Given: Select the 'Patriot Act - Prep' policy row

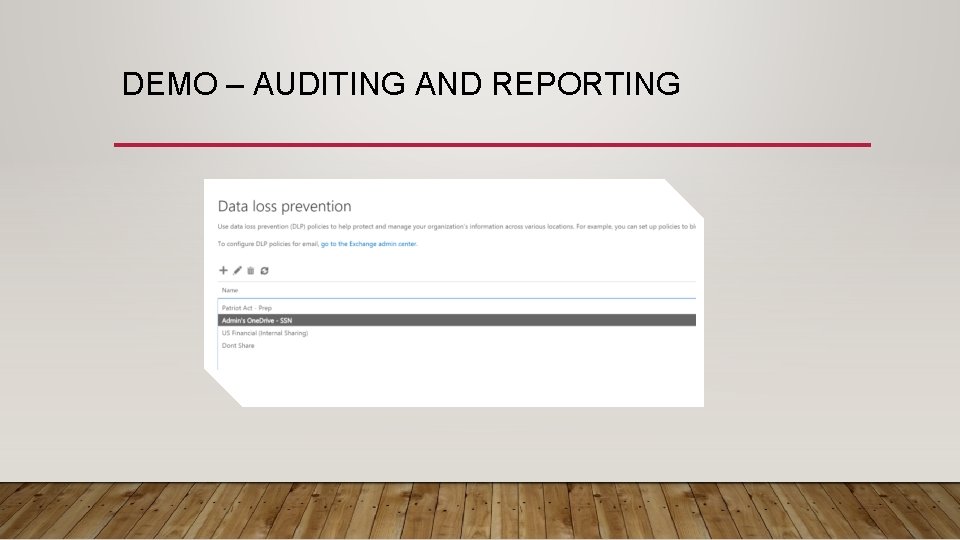Looking at the screenshot, I should 457,308.
